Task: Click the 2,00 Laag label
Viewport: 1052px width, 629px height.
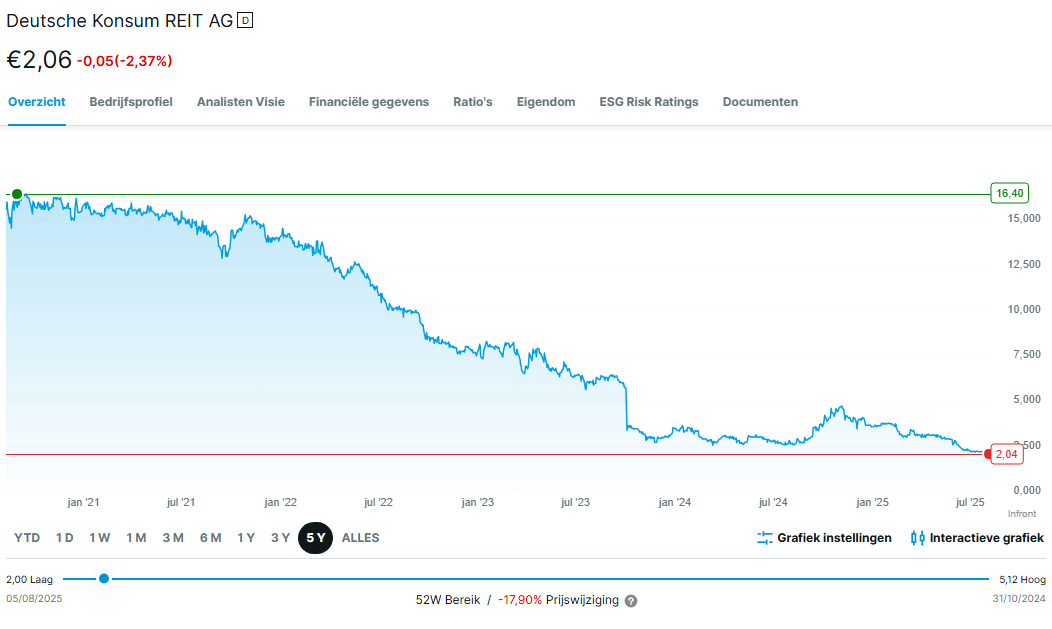Action: click(x=30, y=579)
